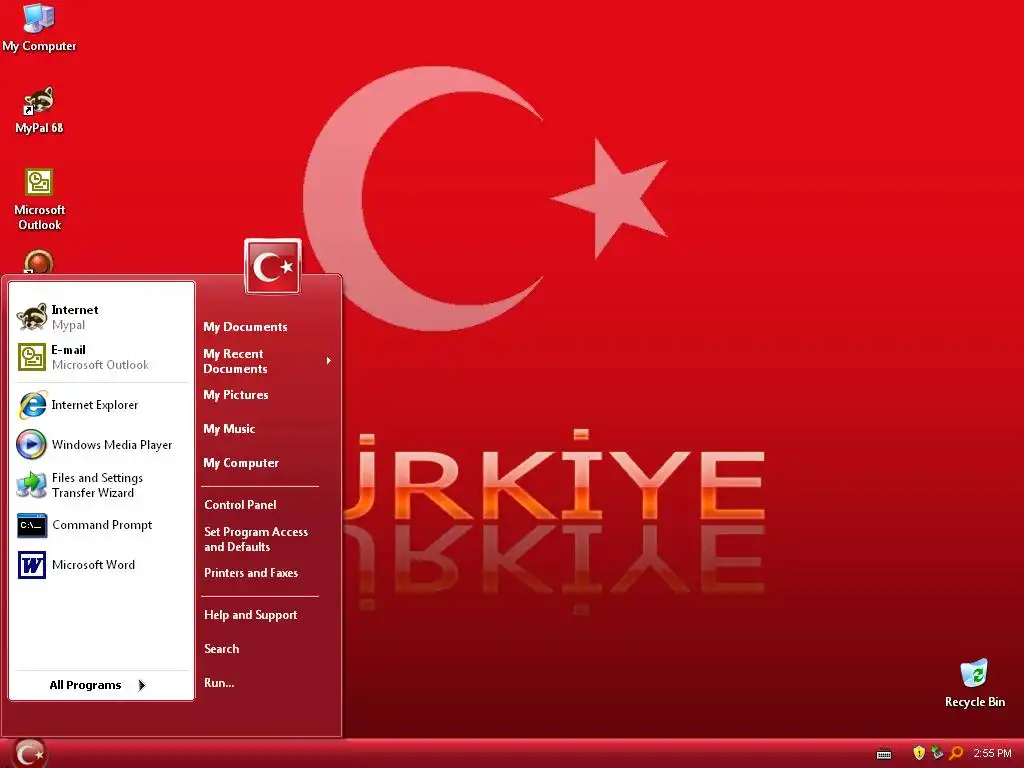Click the Safely Remove Hardware tray icon

tap(937, 753)
